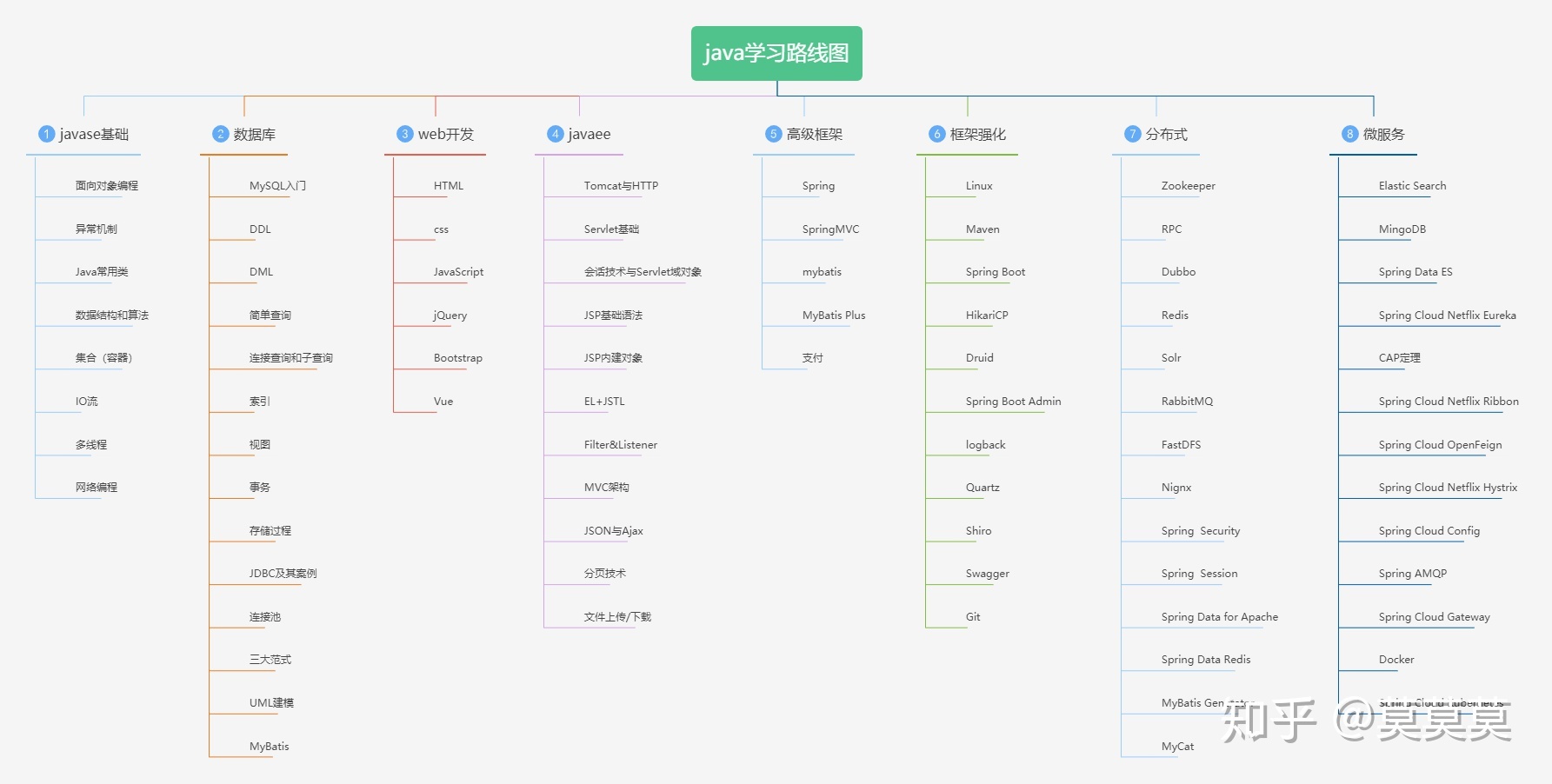Click the MyBatis node under 数据库
The image size is (1552, 784).
(270, 747)
